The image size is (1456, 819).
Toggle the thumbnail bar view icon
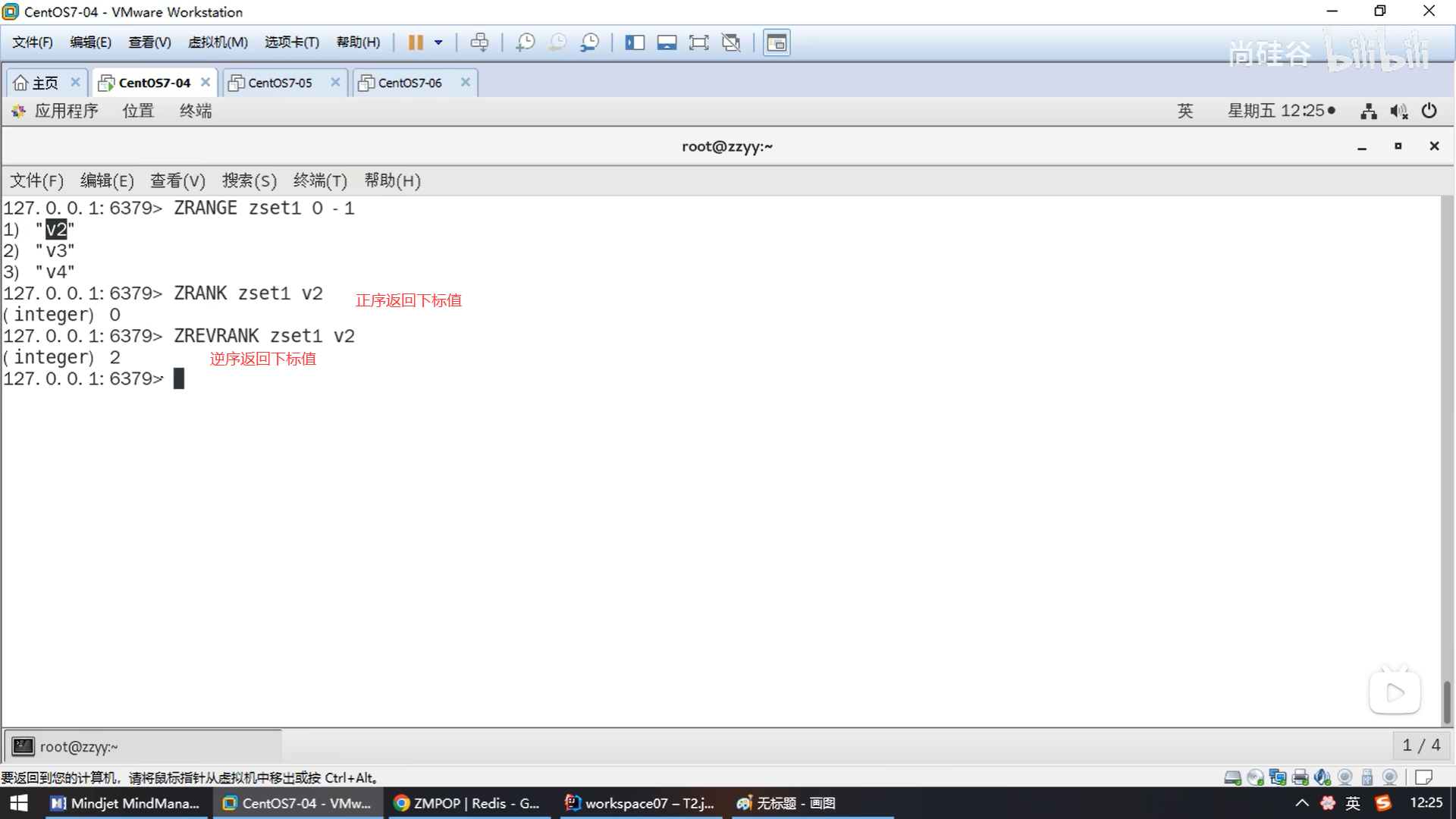click(x=667, y=42)
